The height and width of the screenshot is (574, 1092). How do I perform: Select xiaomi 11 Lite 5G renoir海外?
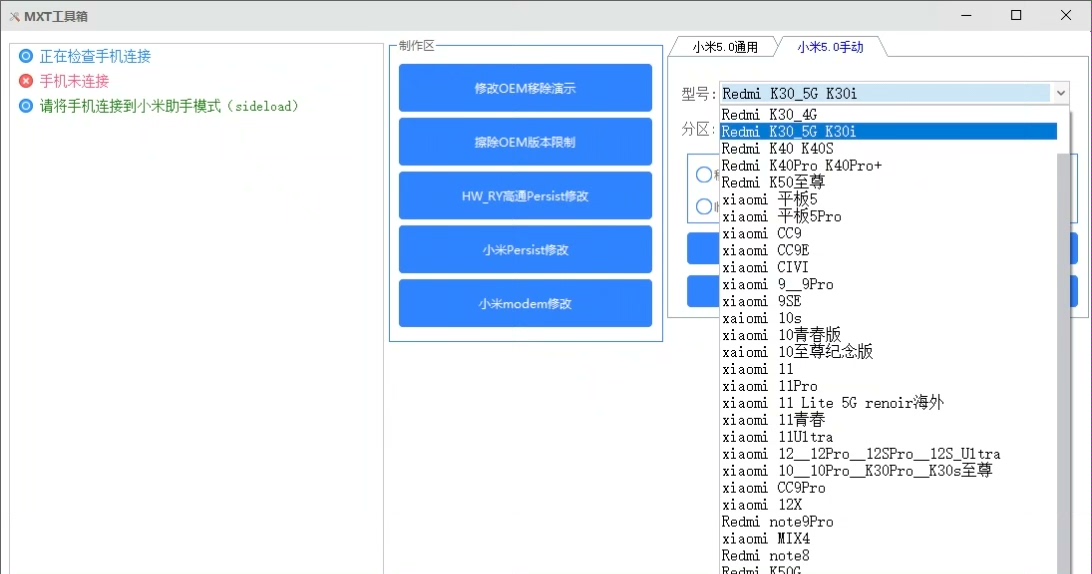[889, 403]
